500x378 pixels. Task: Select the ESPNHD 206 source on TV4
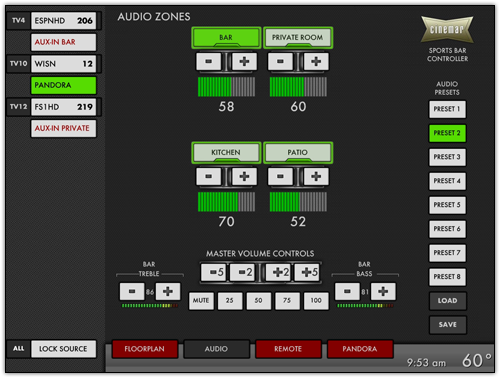64,21
